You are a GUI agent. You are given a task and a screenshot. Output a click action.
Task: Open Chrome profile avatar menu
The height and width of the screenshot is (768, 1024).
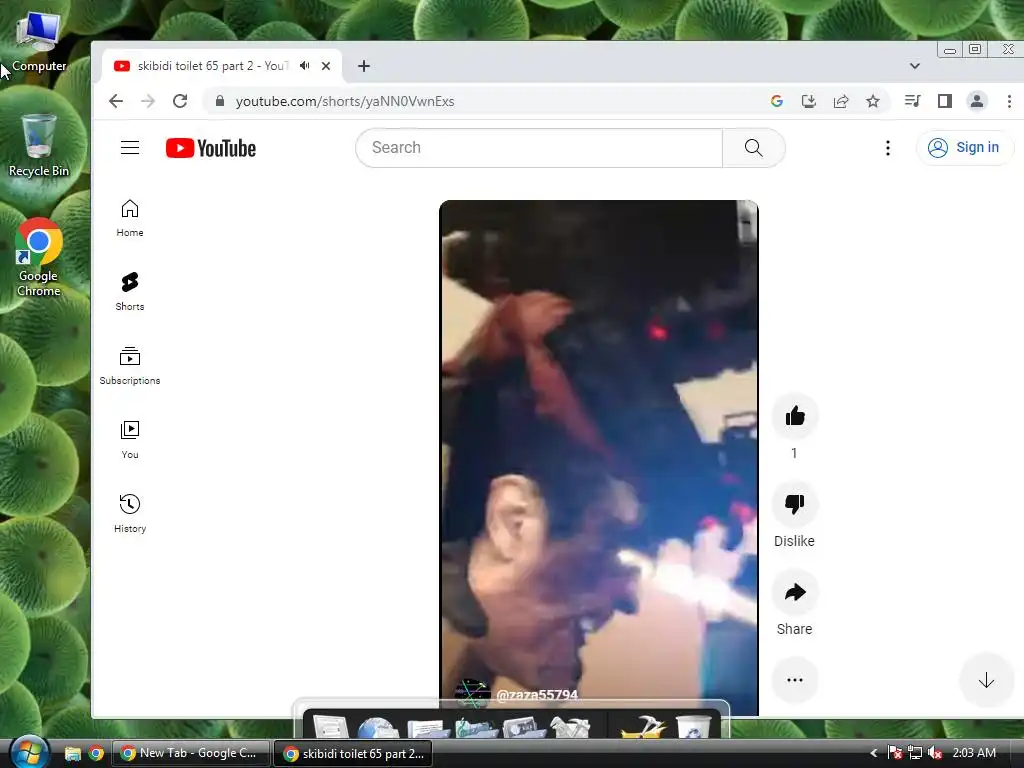click(x=977, y=101)
